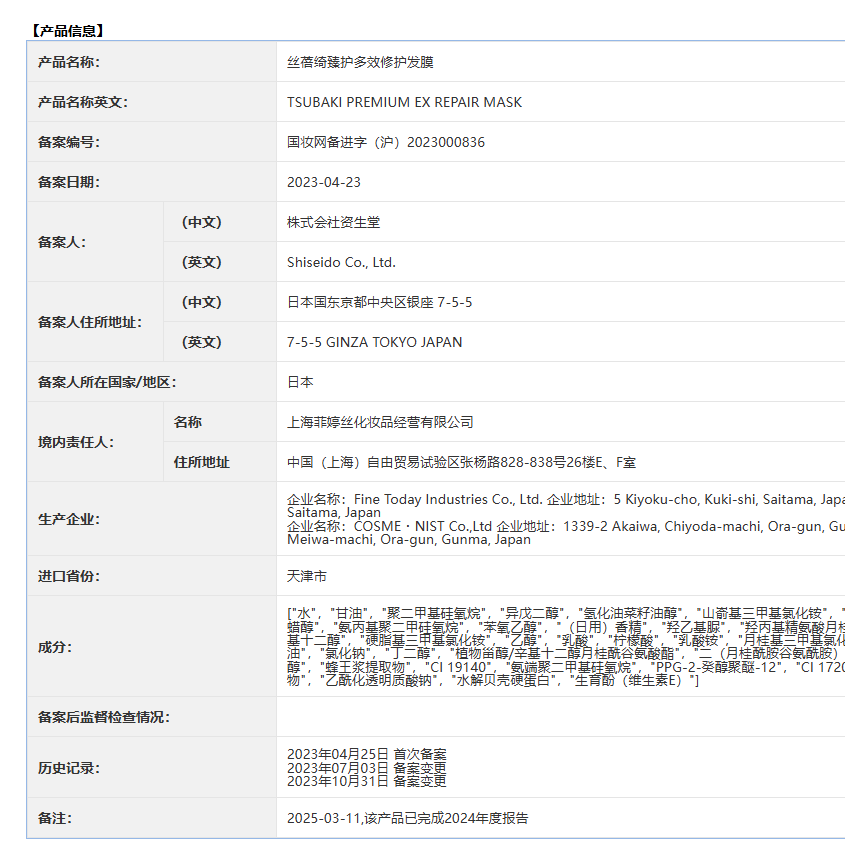The width and height of the screenshot is (845, 845).
Task: Click the 2023年04月25日 首次备案 history entry
Action: [x=366, y=754]
